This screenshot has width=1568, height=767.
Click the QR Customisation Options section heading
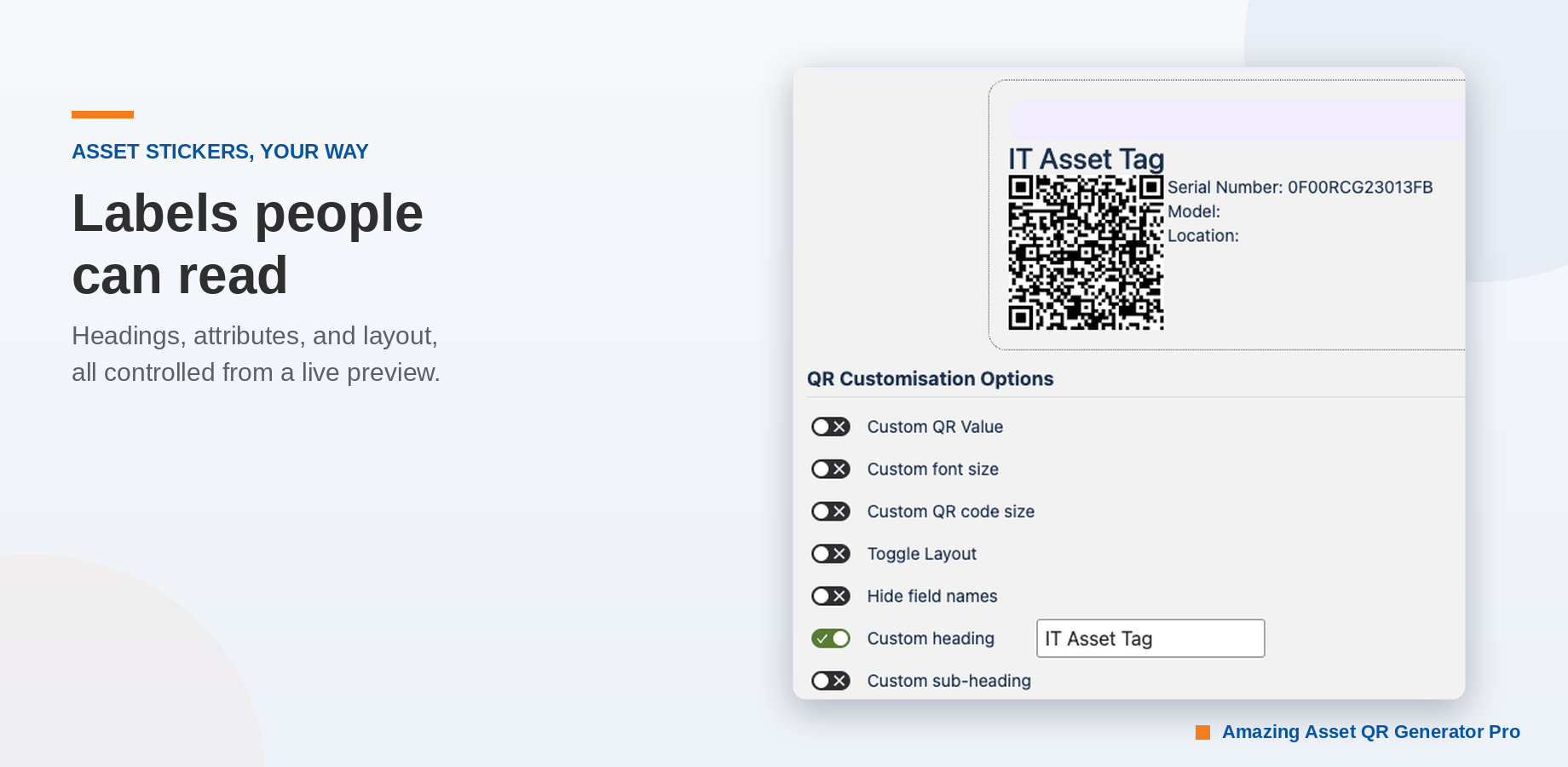click(930, 379)
